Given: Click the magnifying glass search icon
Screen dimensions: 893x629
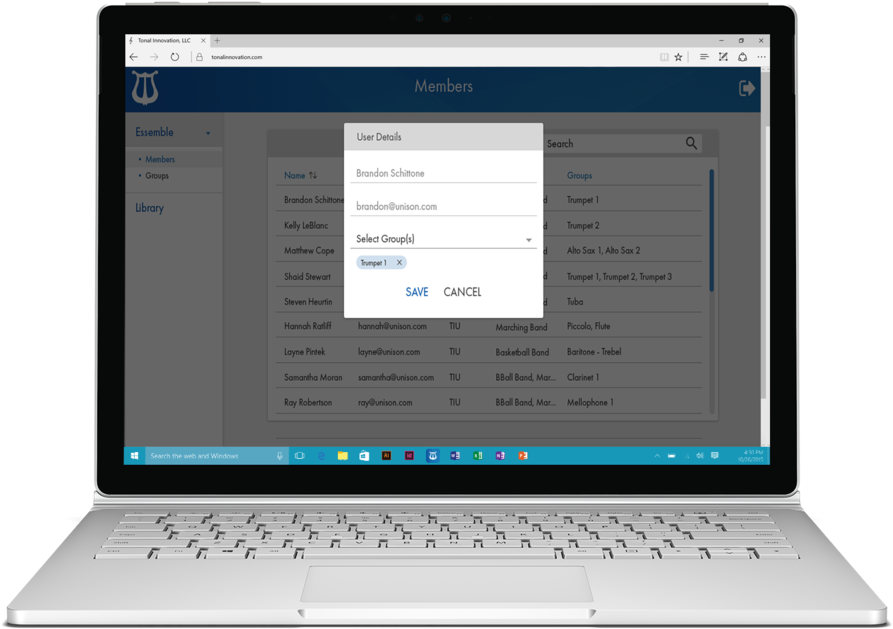Looking at the screenshot, I should tap(690, 143).
